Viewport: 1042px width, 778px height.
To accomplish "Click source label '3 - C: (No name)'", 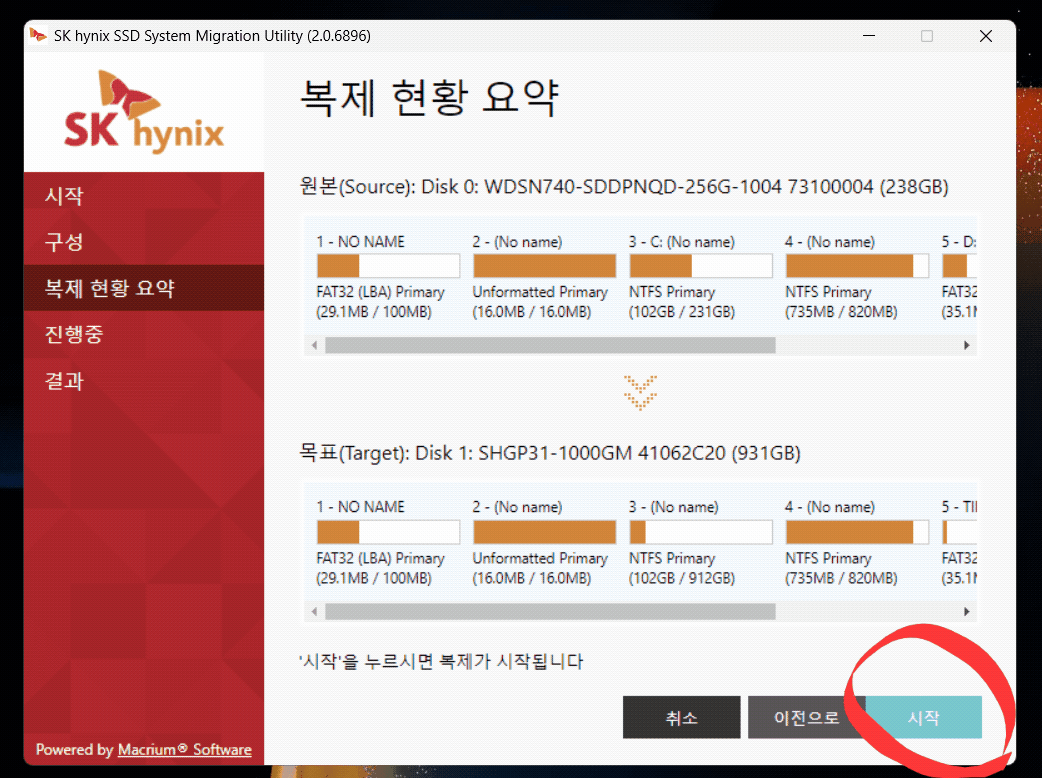I will (x=681, y=242).
